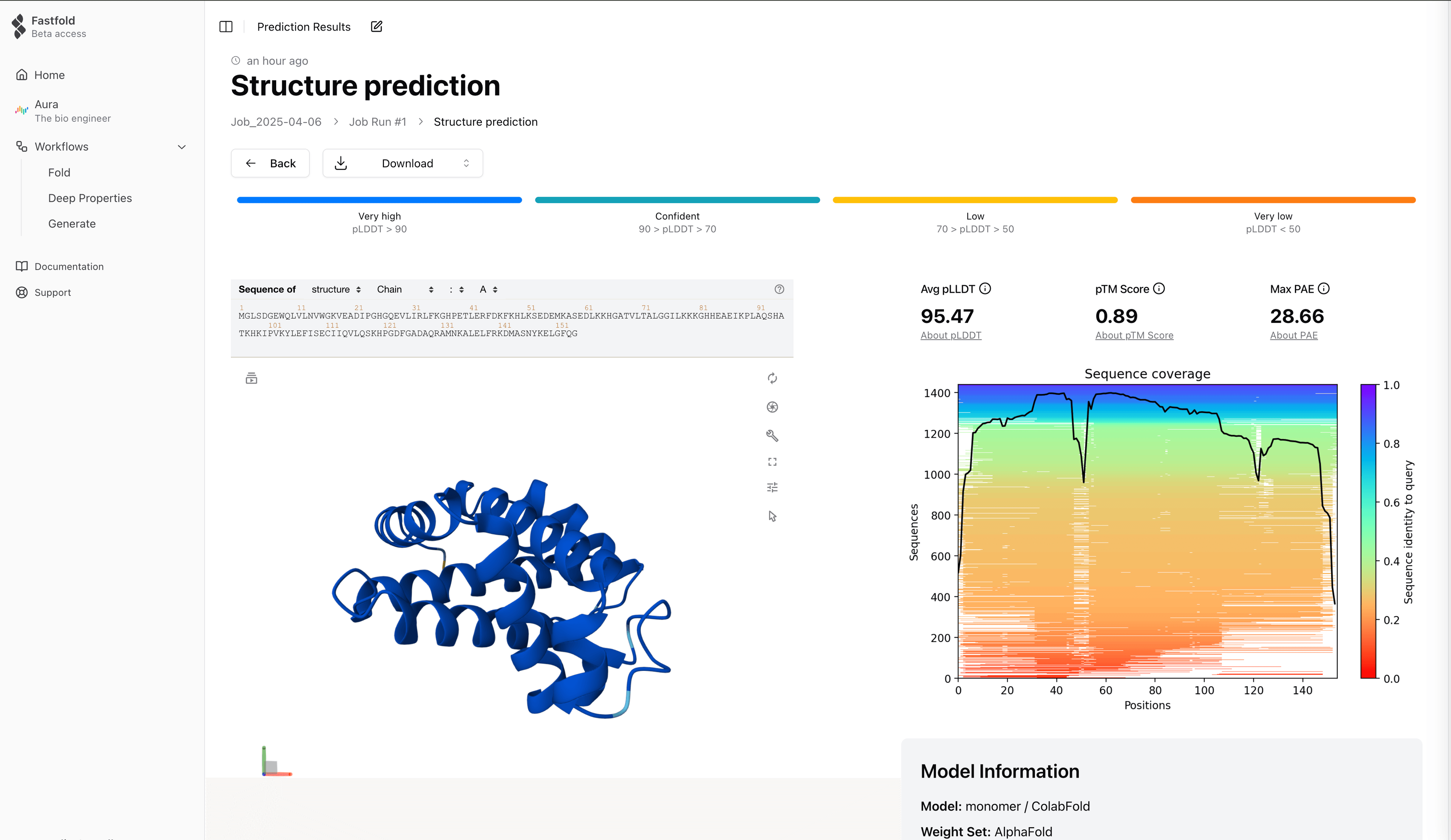Go back using the Back button
Viewport: 1451px width, 840px height.
[270, 163]
